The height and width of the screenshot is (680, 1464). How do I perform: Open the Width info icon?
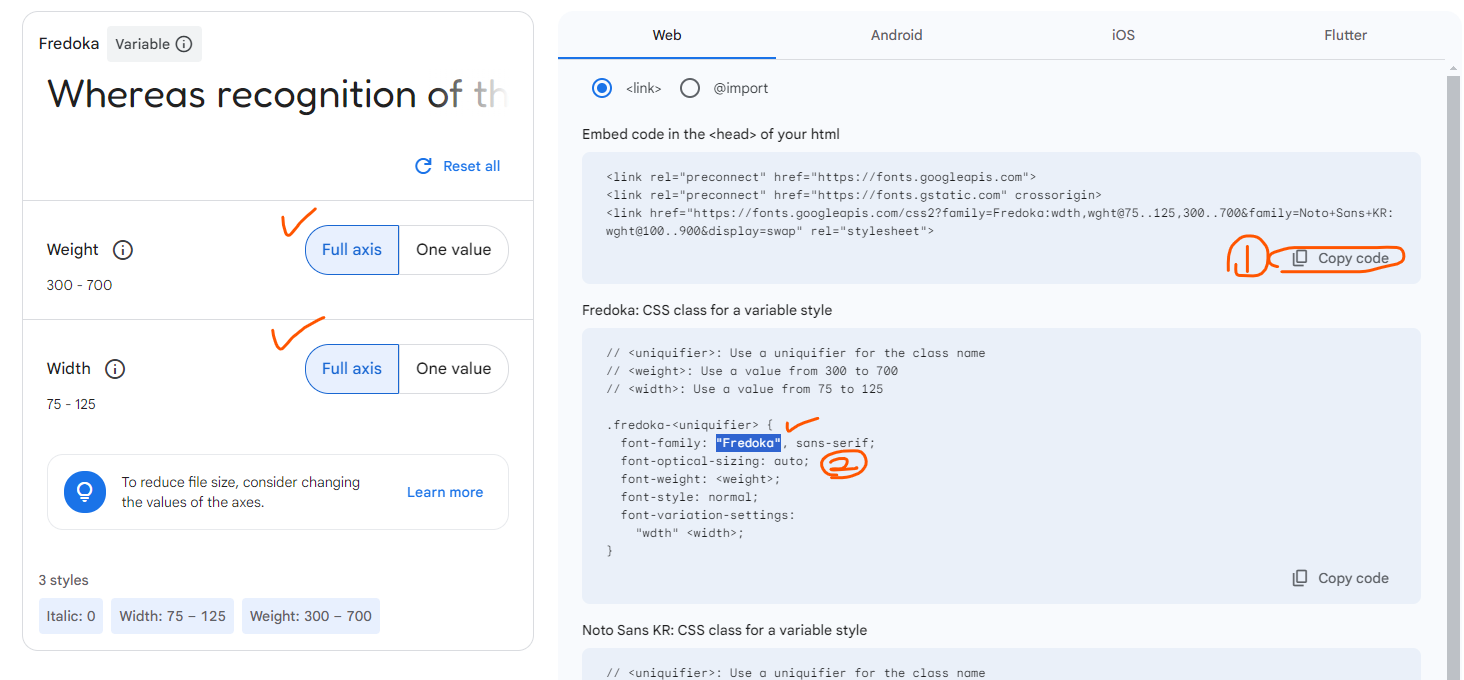[115, 369]
